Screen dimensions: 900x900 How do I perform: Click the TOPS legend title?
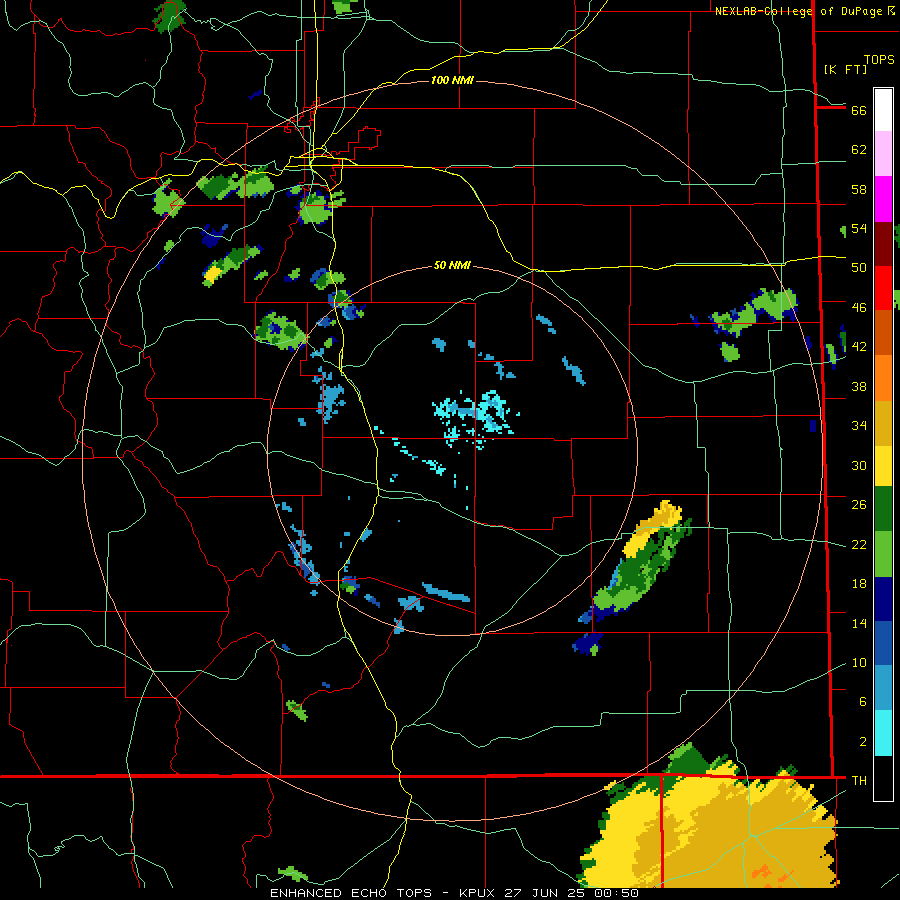coord(879,60)
